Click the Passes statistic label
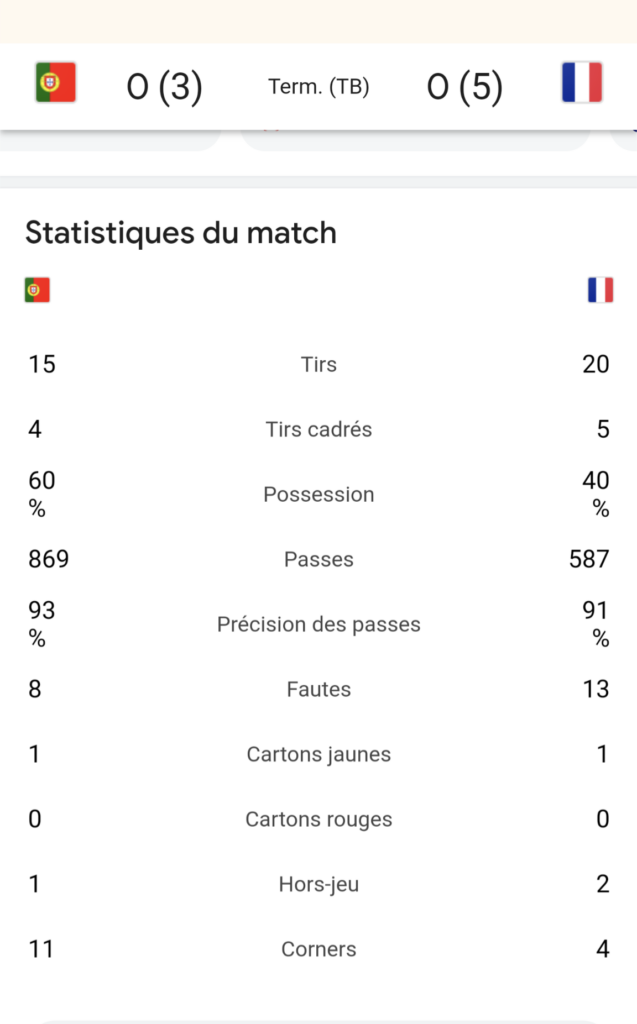Viewport: 637px width, 1024px height. [x=319, y=559]
